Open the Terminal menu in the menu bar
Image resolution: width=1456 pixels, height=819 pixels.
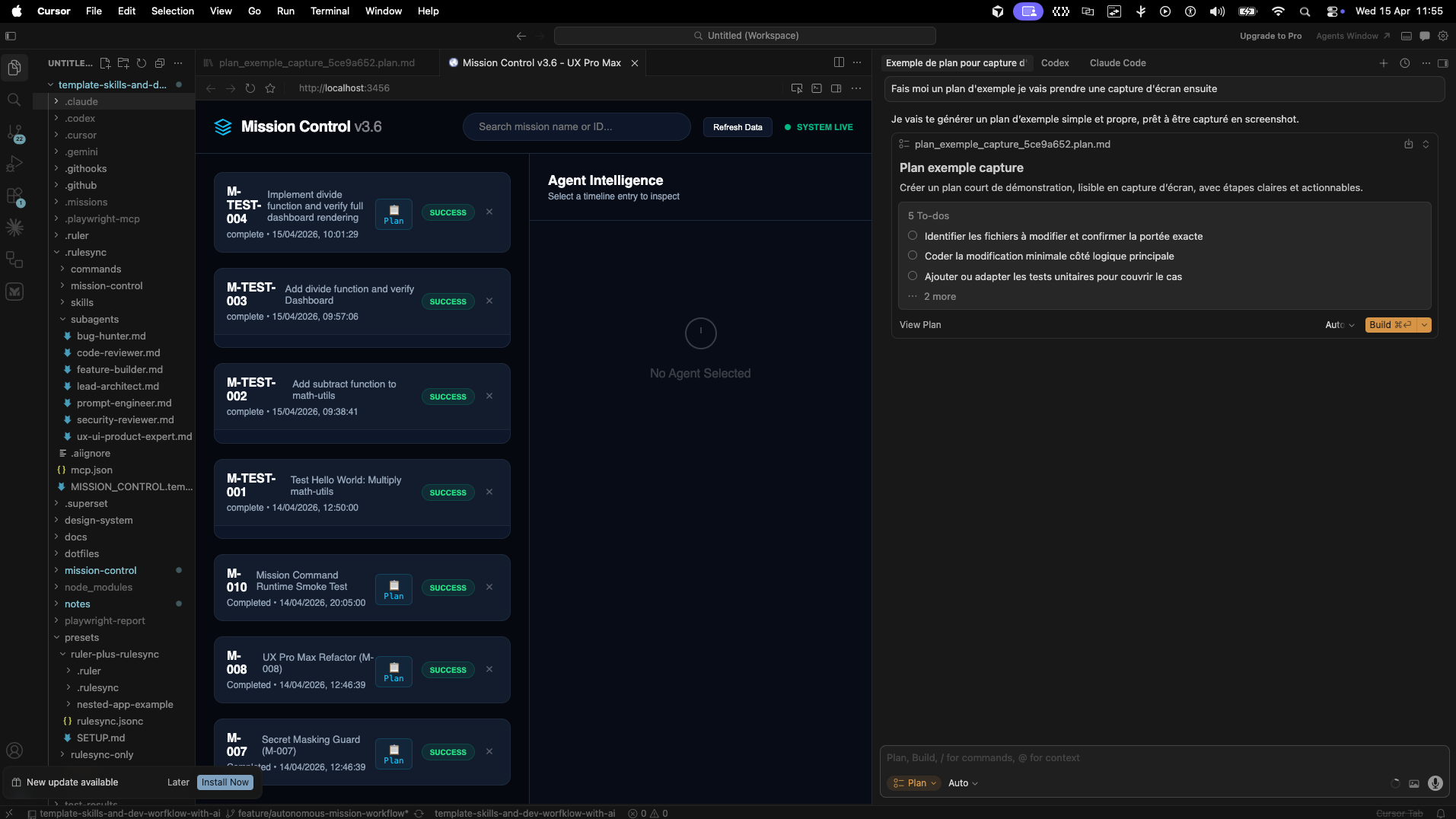point(330,11)
